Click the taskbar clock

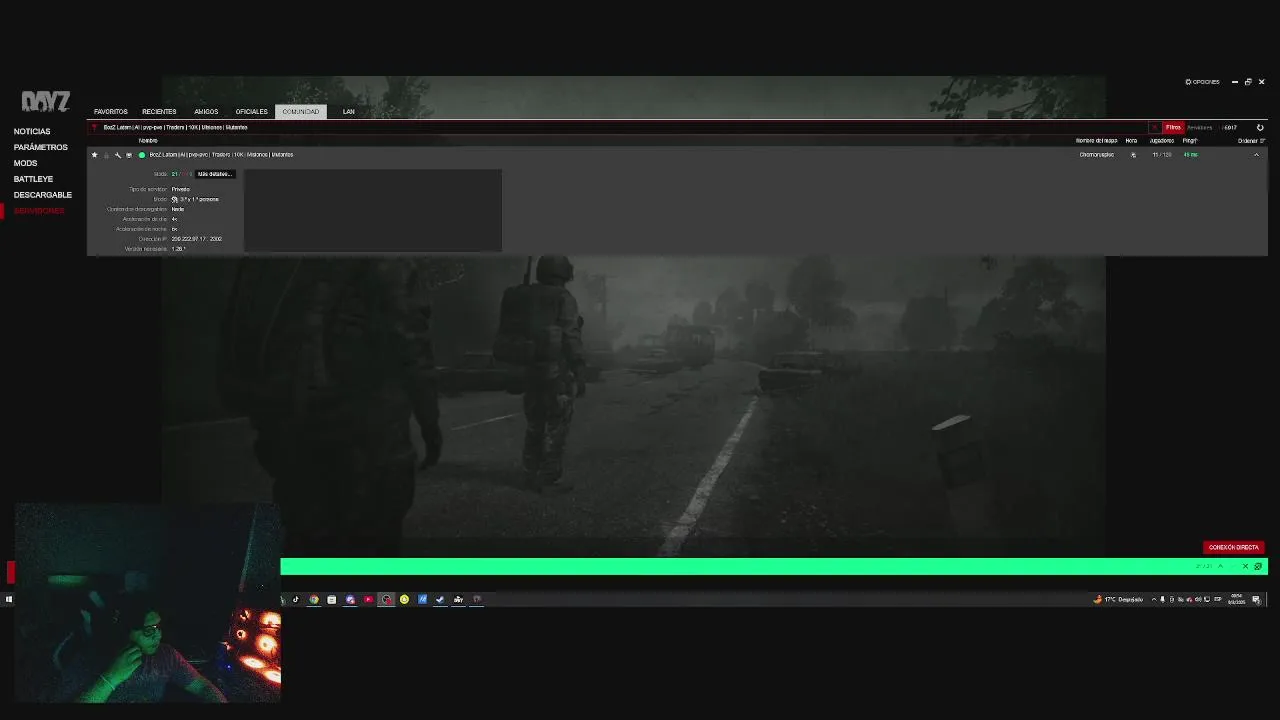click(x=1237, y=600)
